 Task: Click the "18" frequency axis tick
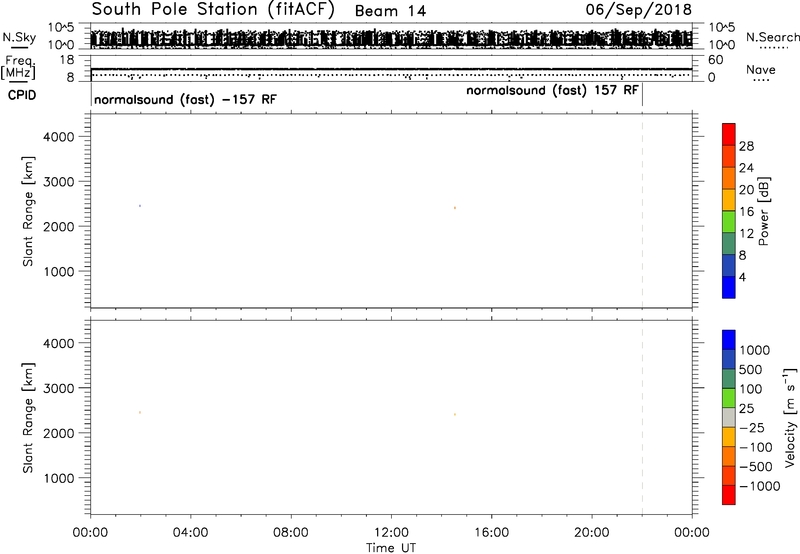[x=67, y=60]
